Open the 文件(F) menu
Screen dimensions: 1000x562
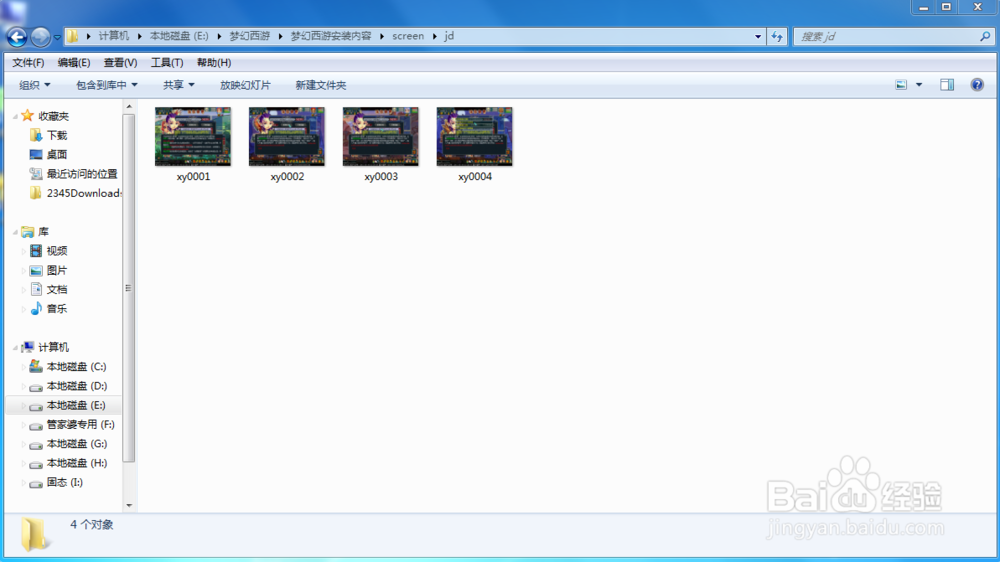28,63
